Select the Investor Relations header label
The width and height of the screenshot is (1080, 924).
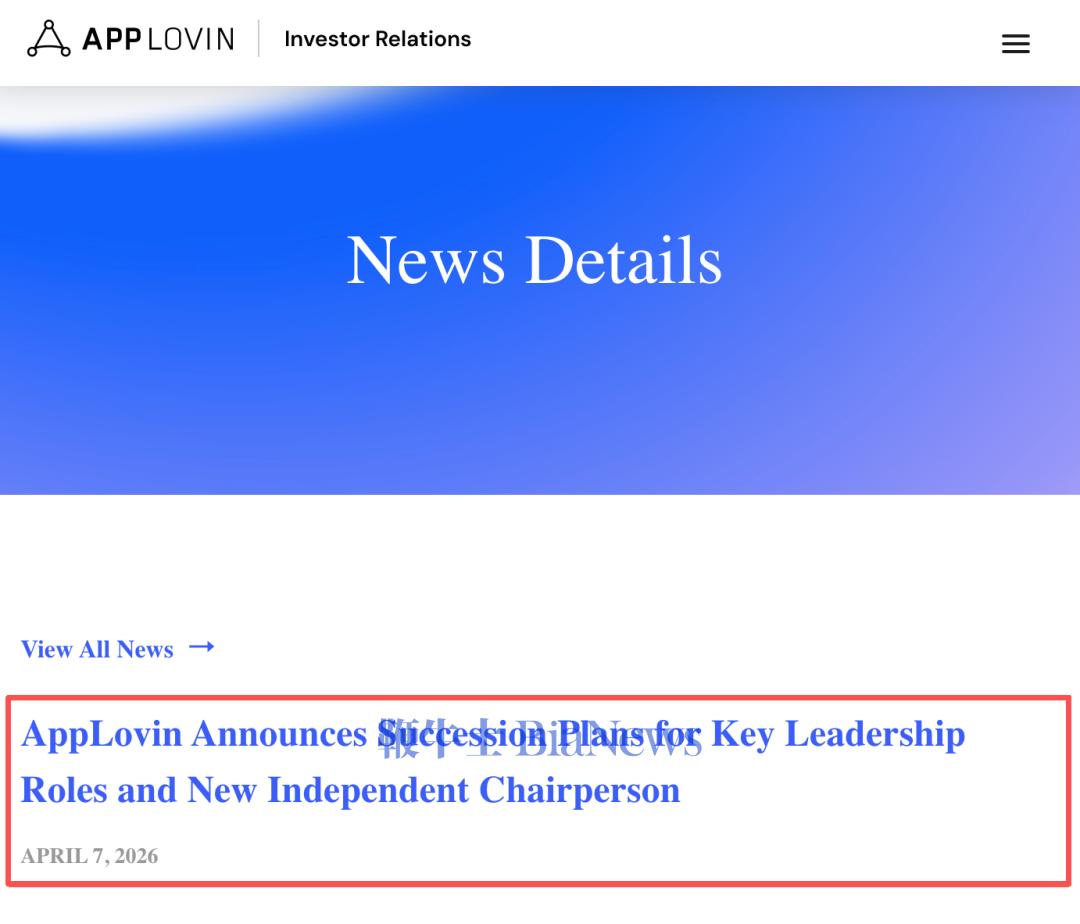click(x=377, y=39)
